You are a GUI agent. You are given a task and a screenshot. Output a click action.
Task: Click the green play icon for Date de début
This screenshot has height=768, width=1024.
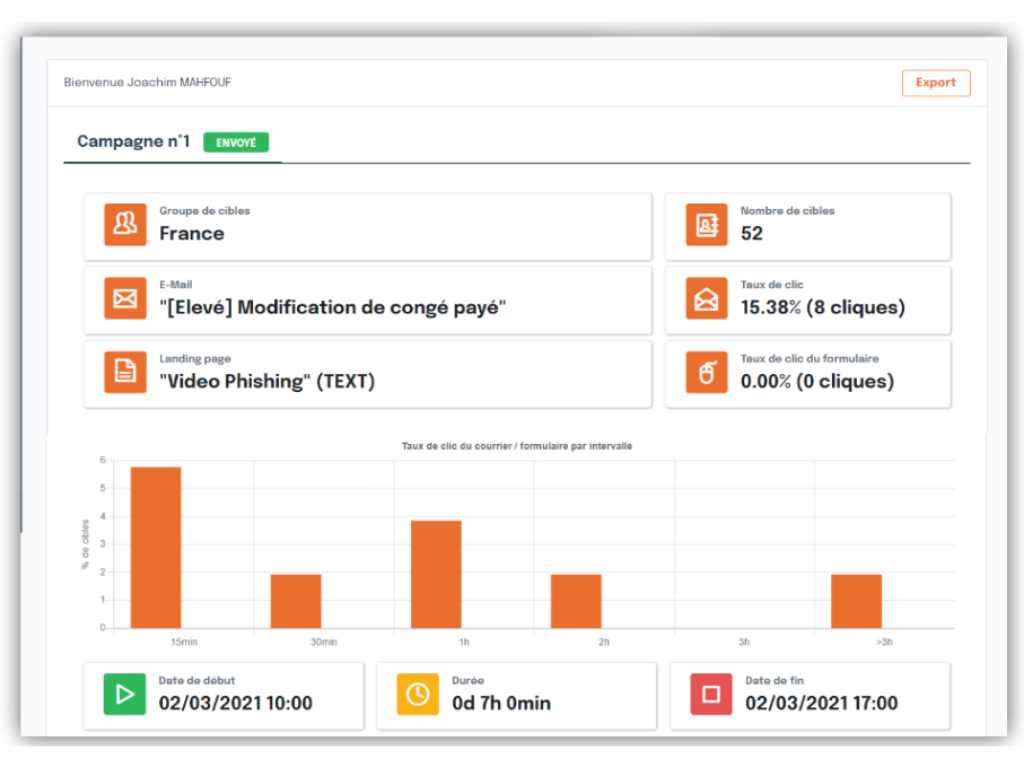[x=125, y=694]
